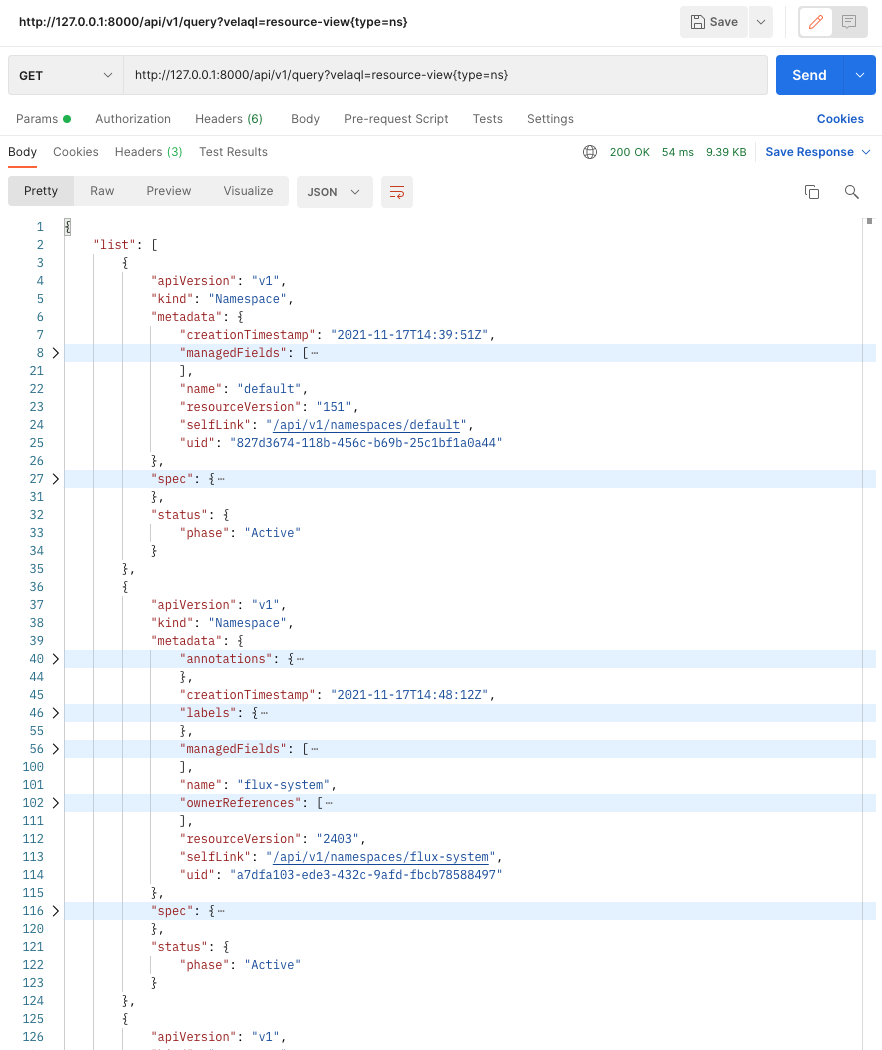This screenshot has height=1050, width=882.
Task: Select the Raw view mode
Action: coord(102,191)
